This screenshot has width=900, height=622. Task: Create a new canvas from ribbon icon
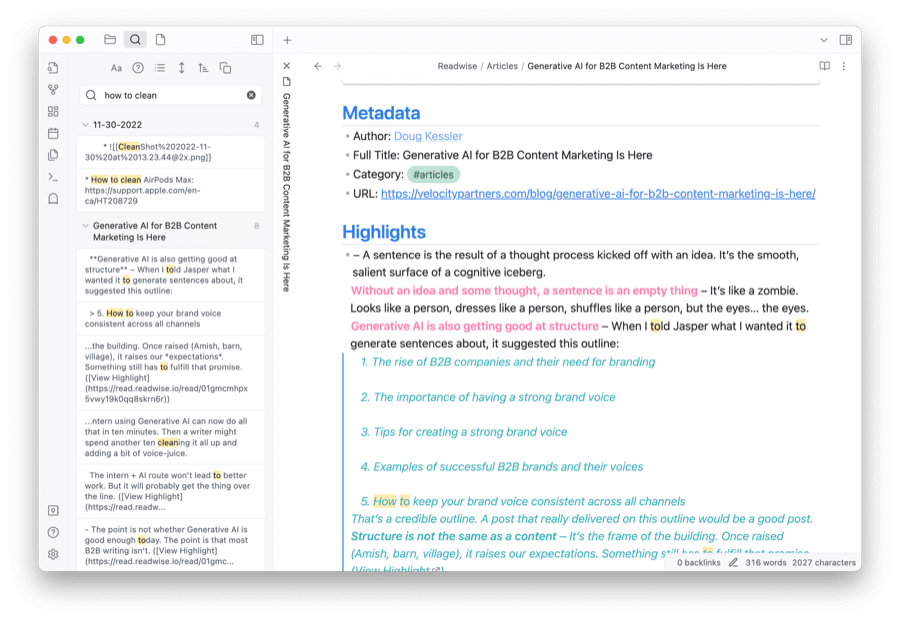(53, 111)
